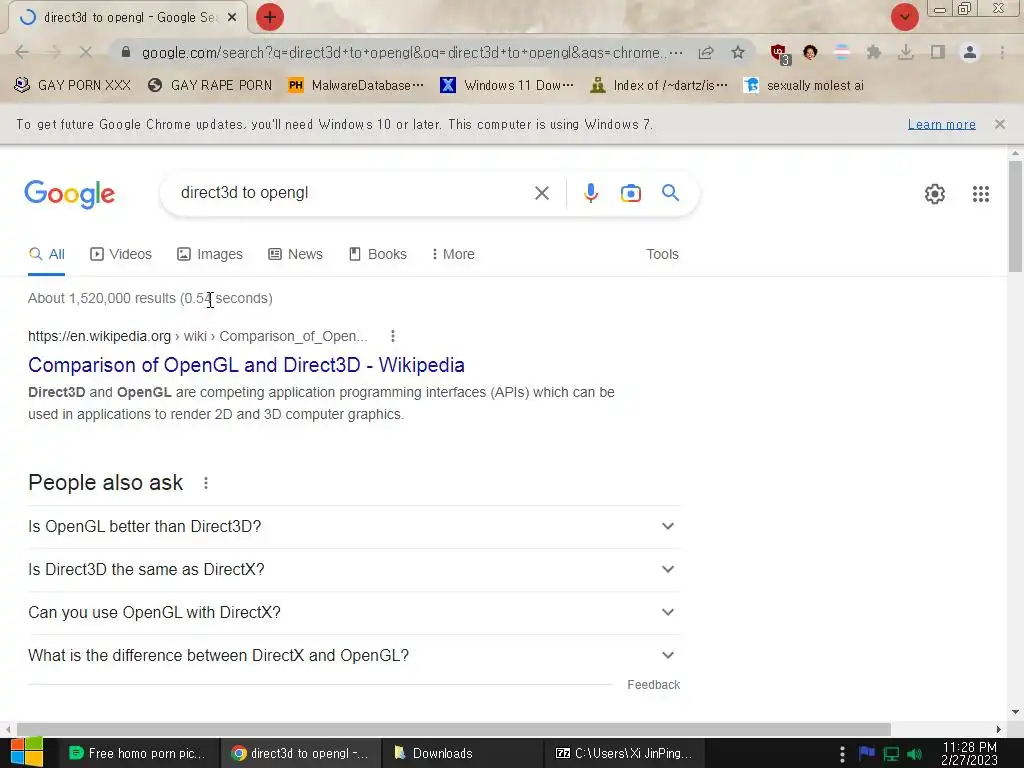1024x768 pixels.
Task: Stop loading the current page
Action: tap(86, 52)
